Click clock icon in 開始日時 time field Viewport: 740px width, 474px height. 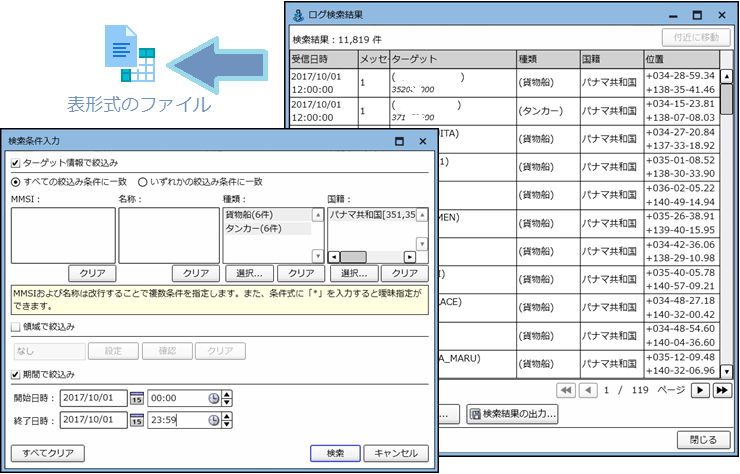tap(214, 398)
